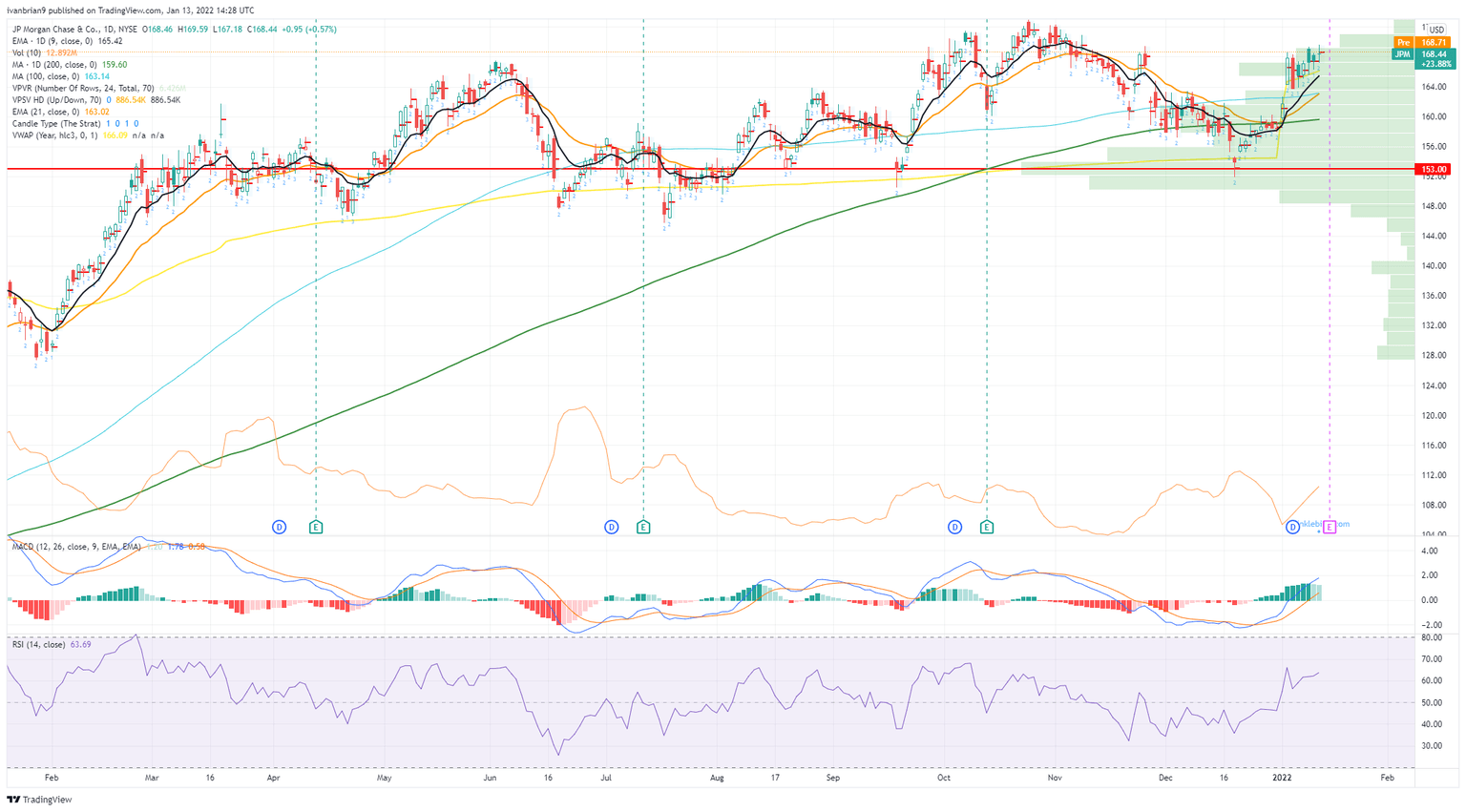Select the JP Morgan Chase & Co. symbol title
The height and width of the screenshot is (812, 1466).
coord(65,30)
